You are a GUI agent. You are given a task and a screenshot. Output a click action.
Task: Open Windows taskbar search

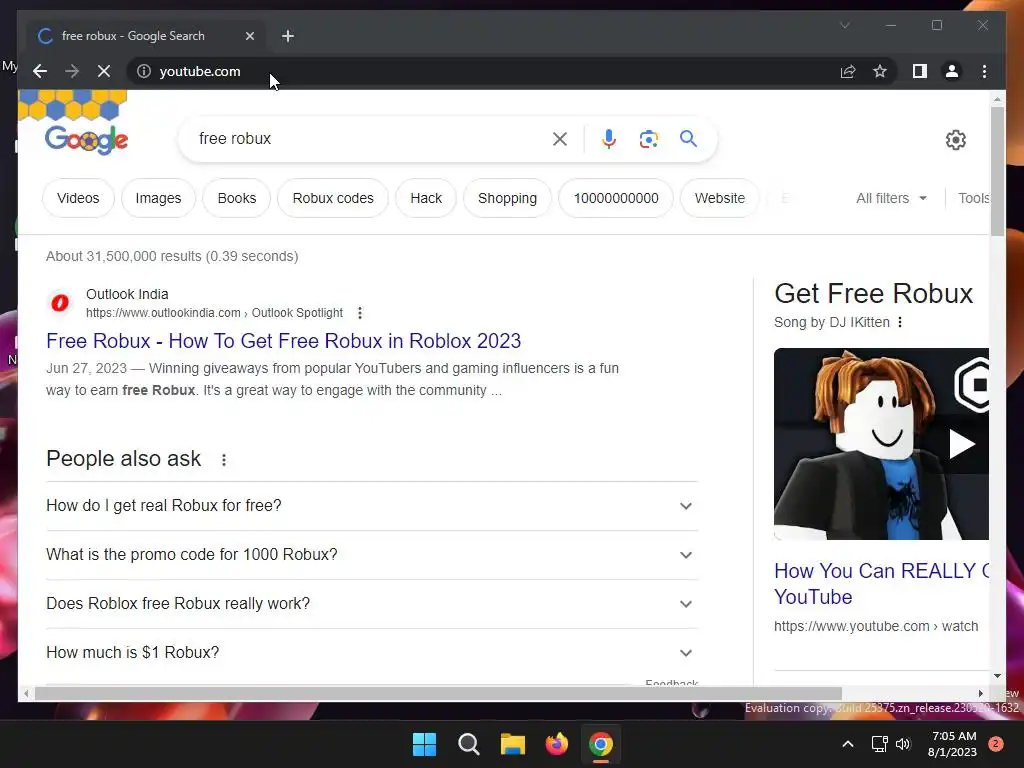(468, 744)
